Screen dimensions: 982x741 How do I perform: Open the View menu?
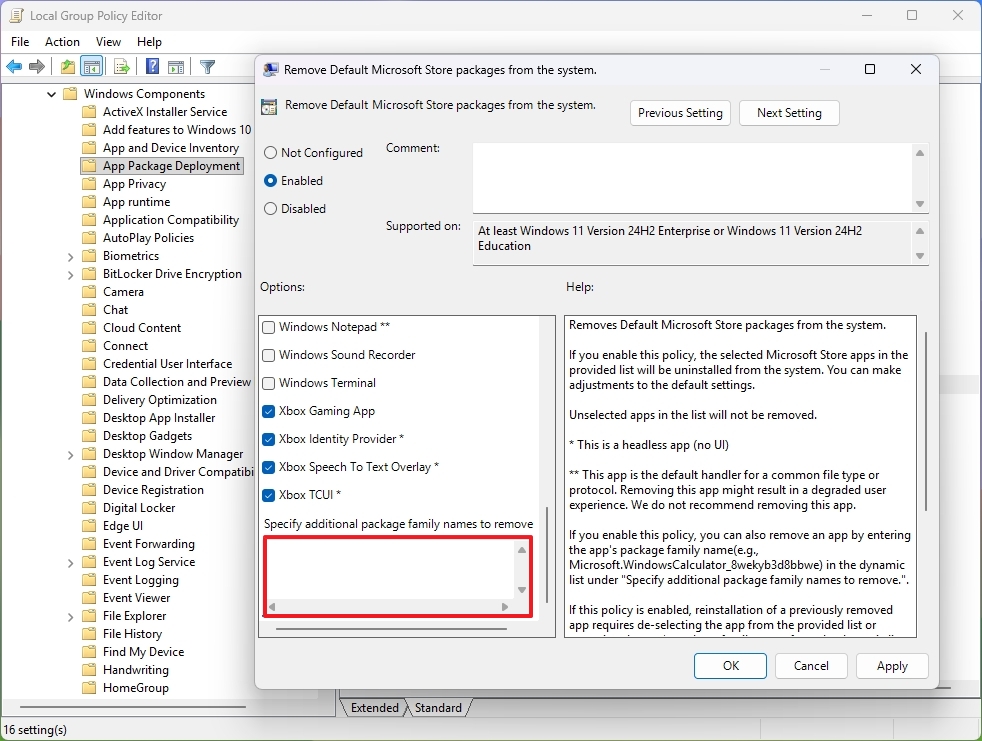(x=108, y=42)
